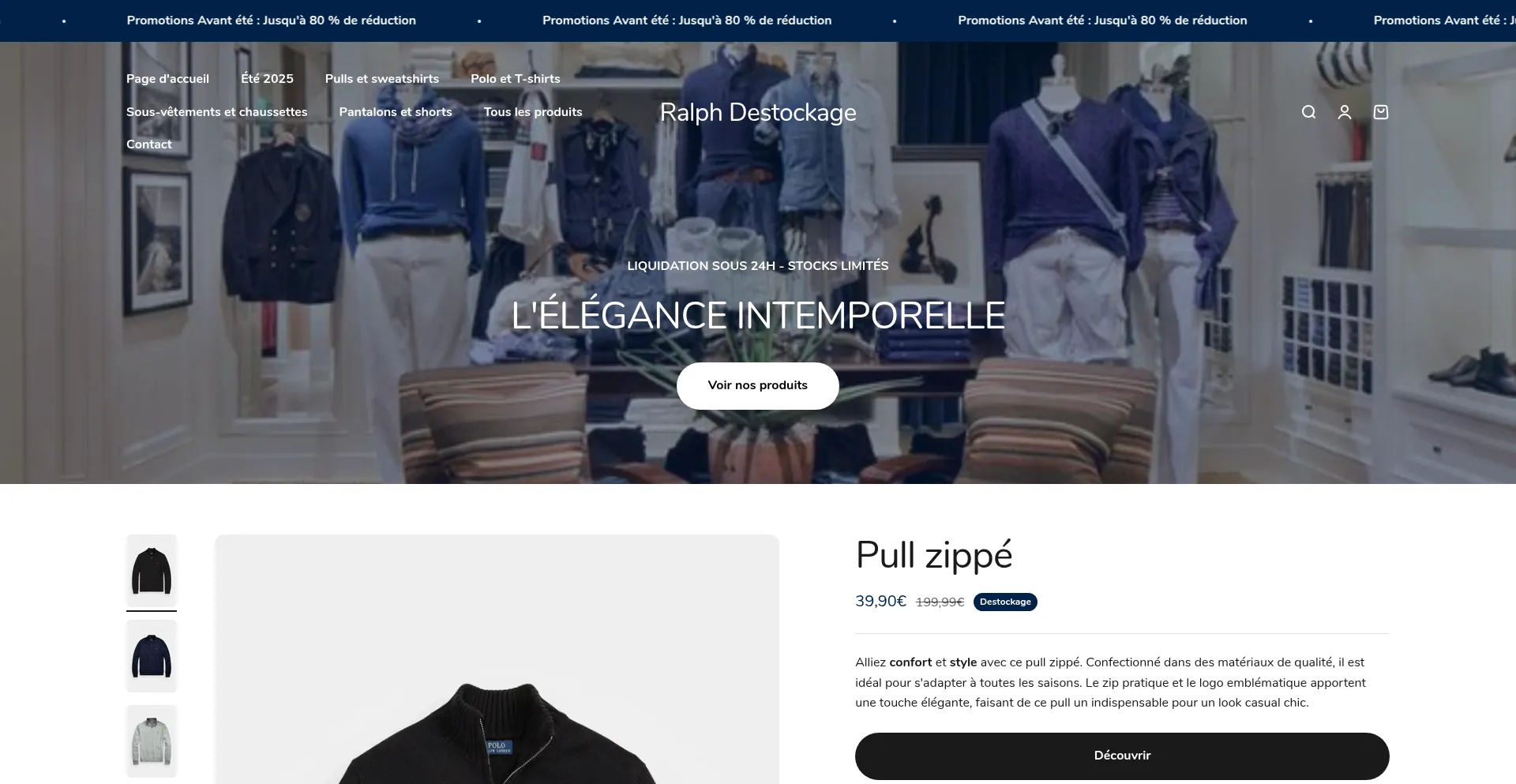The image size is (1516, 784).
Task: Select the black zip sweater thumbnail
Action: point(152,571)
